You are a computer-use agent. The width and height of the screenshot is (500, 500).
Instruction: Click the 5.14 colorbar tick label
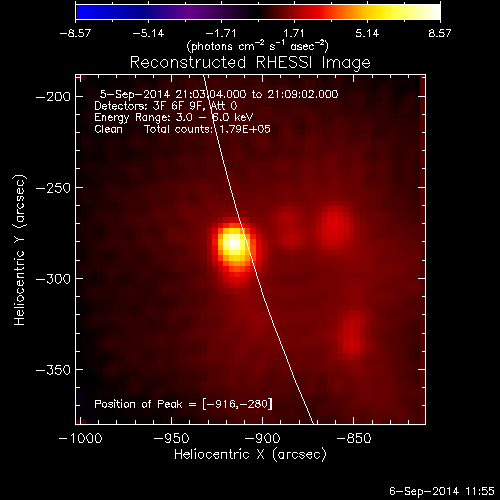[x=367, y=33]
